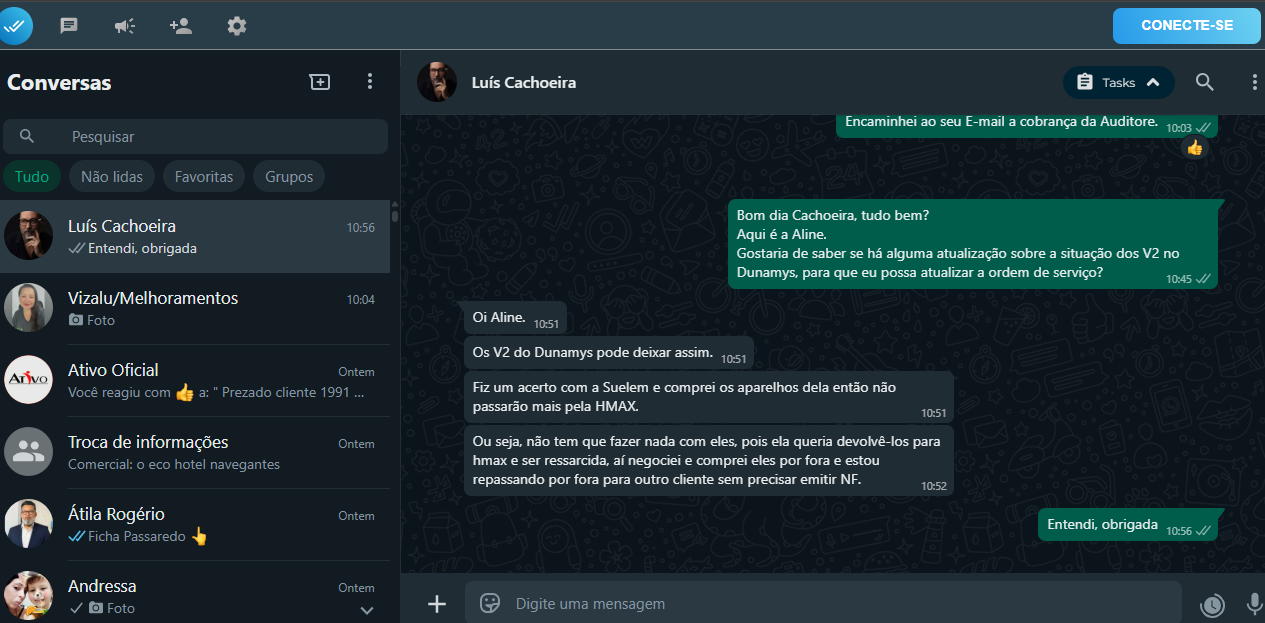Filter conversations by Grupos
1265x623 pixels.
289,177
